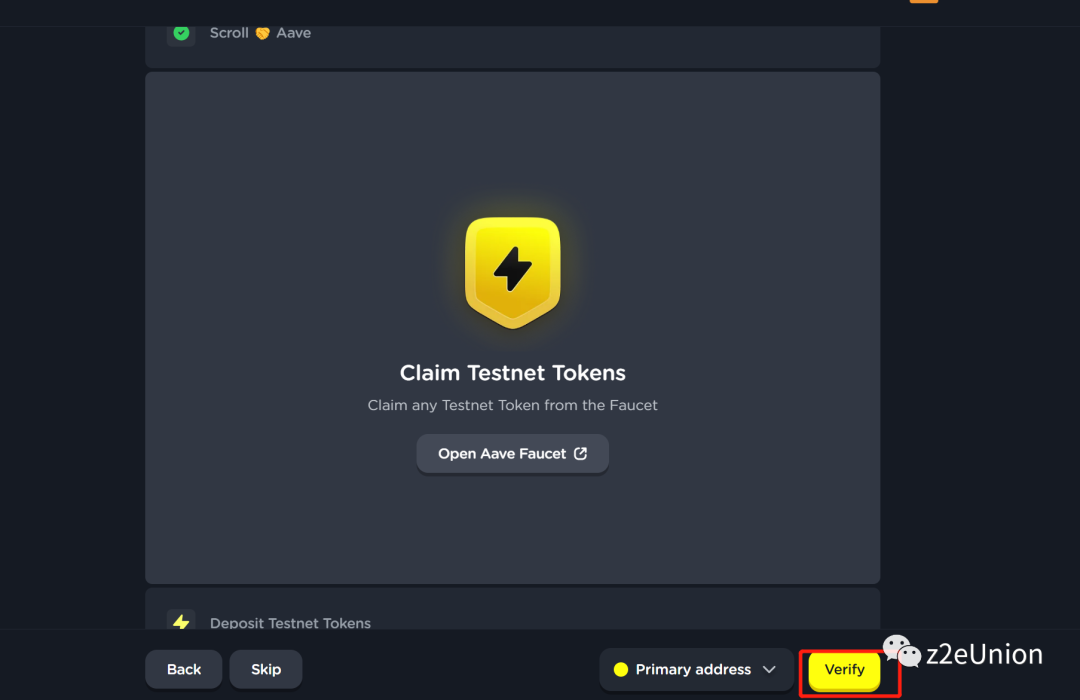The height and width of the screenshot is (700, 1080).
Task: Skip this step using Skip
Action: [x=266, y=669]
